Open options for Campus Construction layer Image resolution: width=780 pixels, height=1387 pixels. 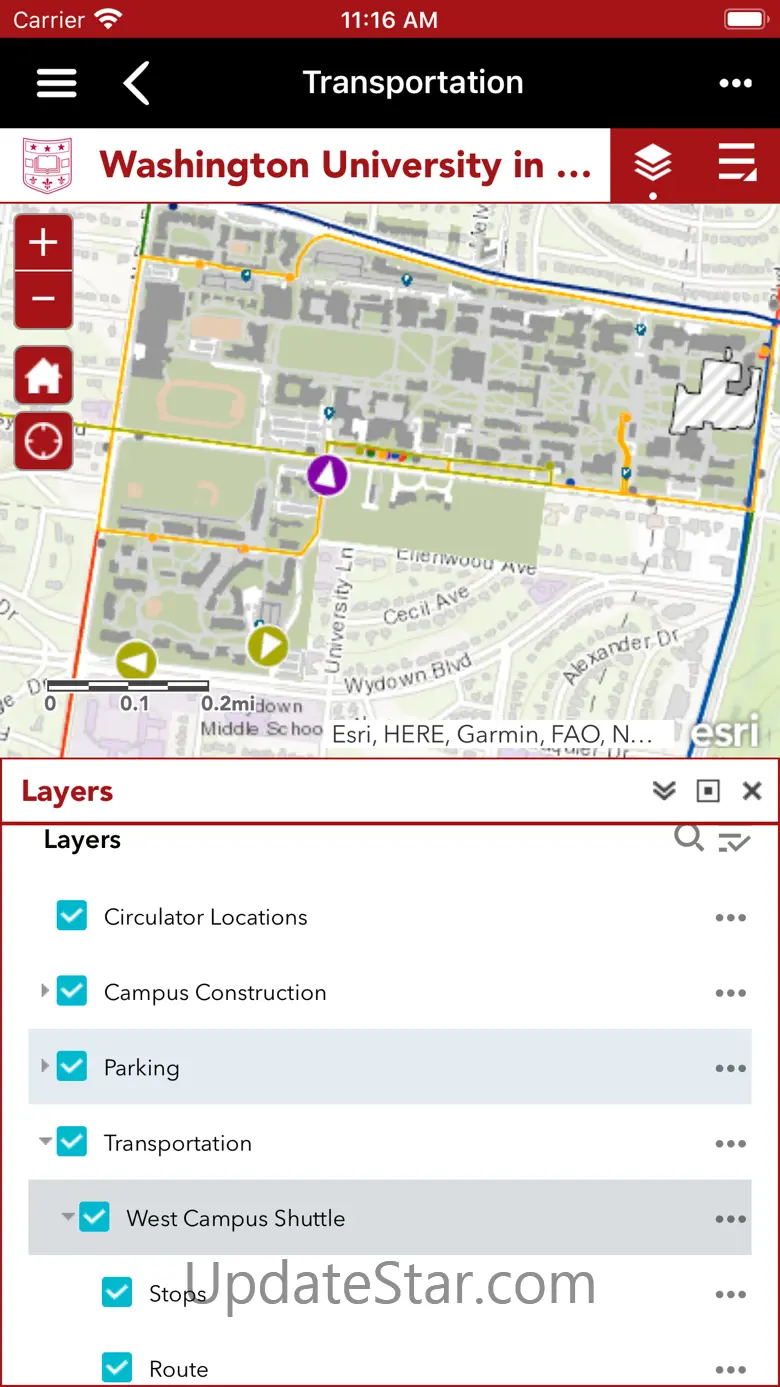pyautogui.click(x=730, y=993)
